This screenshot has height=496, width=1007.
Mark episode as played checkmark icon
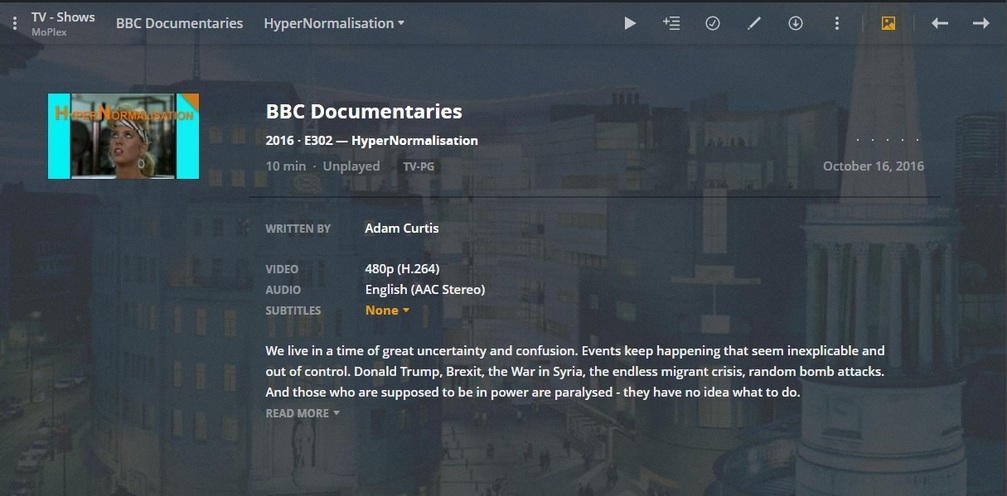pos(712,23)
